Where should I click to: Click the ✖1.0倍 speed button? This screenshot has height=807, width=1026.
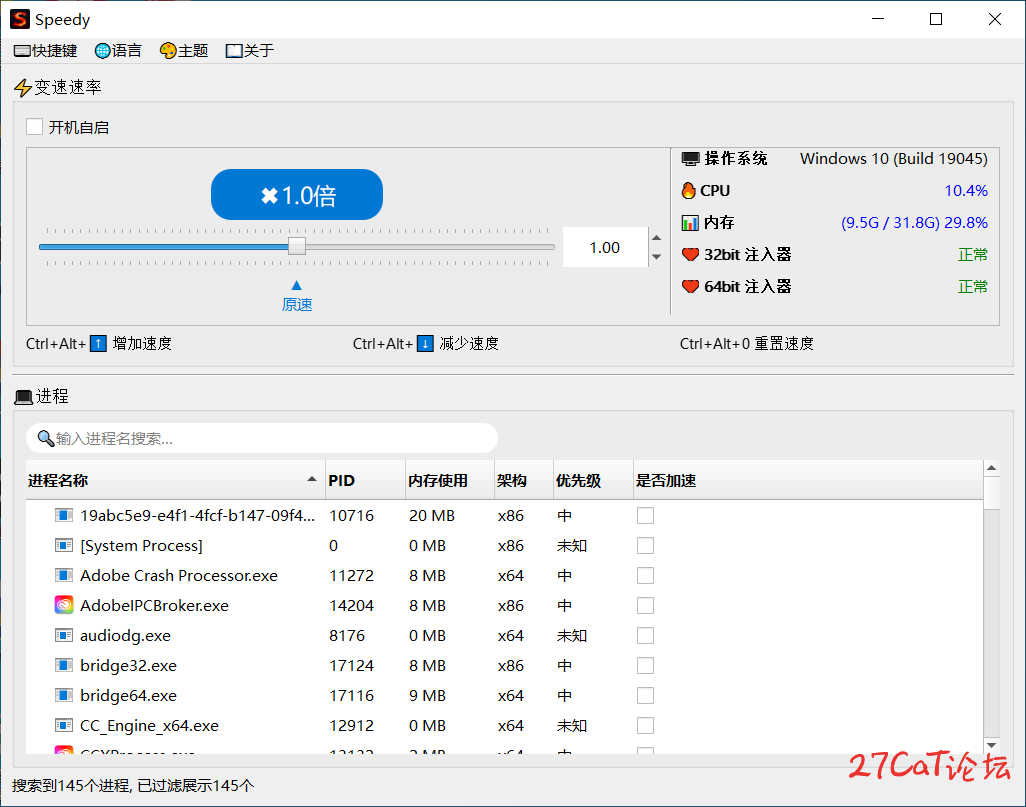297,195
